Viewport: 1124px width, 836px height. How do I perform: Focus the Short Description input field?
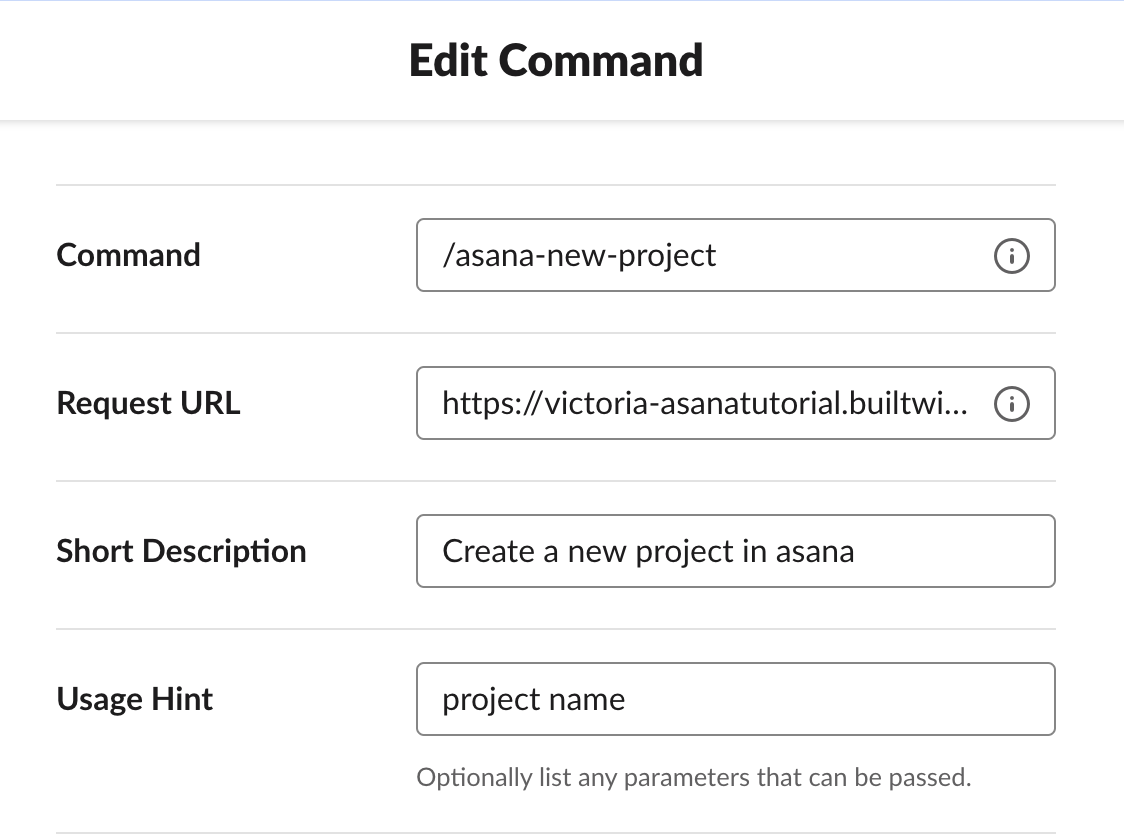pyautogui.click(x=735, y=551)
